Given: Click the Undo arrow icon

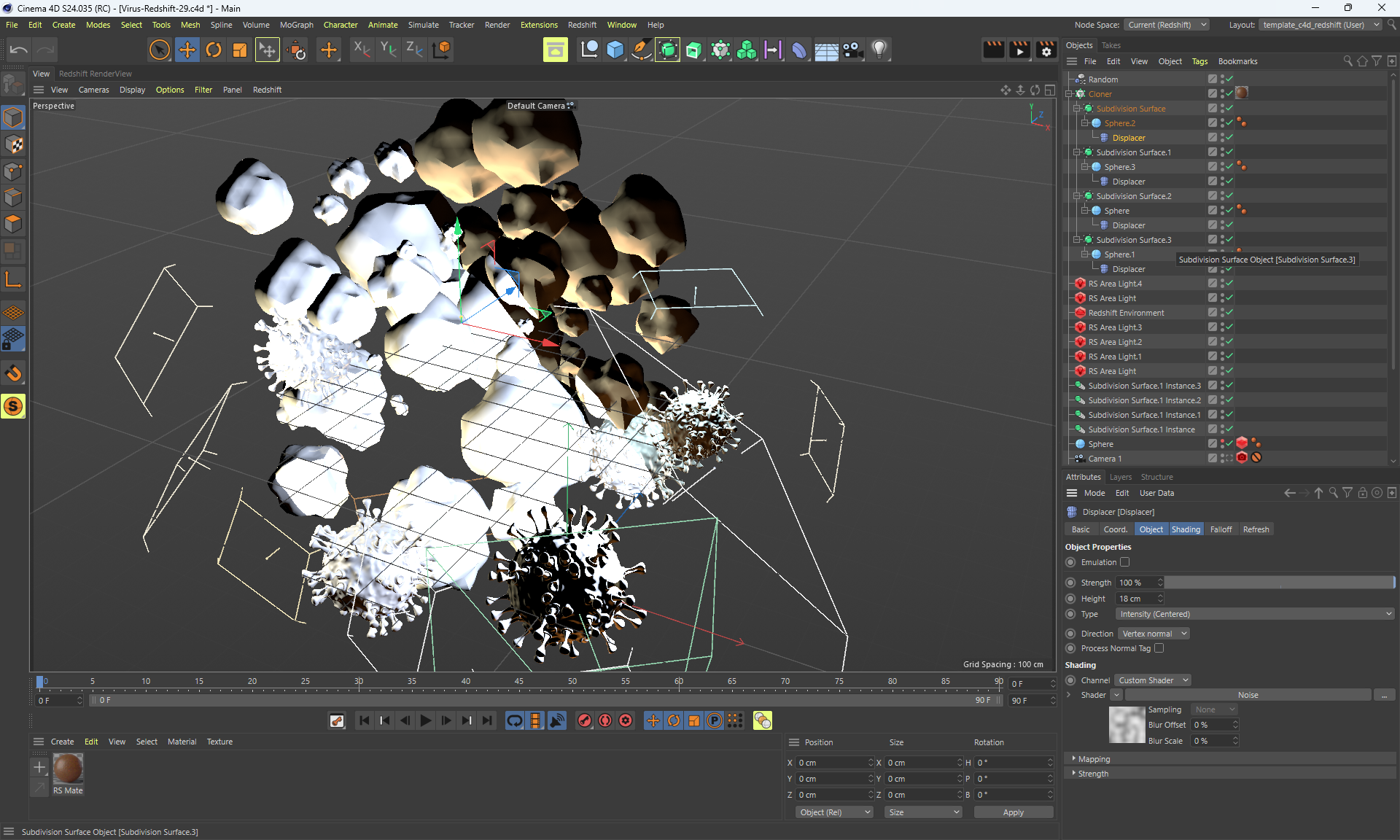Looking at the screenshot, I should coord(19,50).
